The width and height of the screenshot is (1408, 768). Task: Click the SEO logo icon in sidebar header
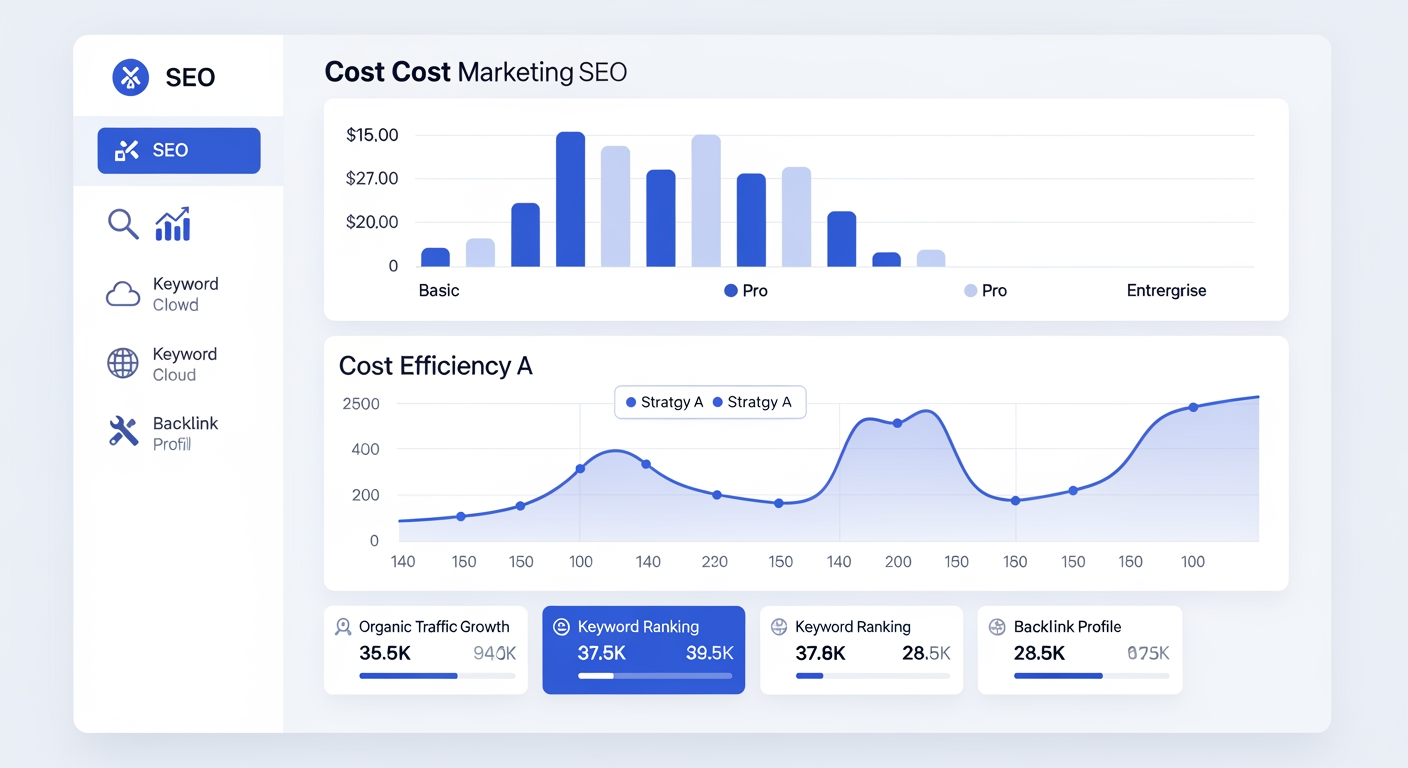click(x=131, y=77)
